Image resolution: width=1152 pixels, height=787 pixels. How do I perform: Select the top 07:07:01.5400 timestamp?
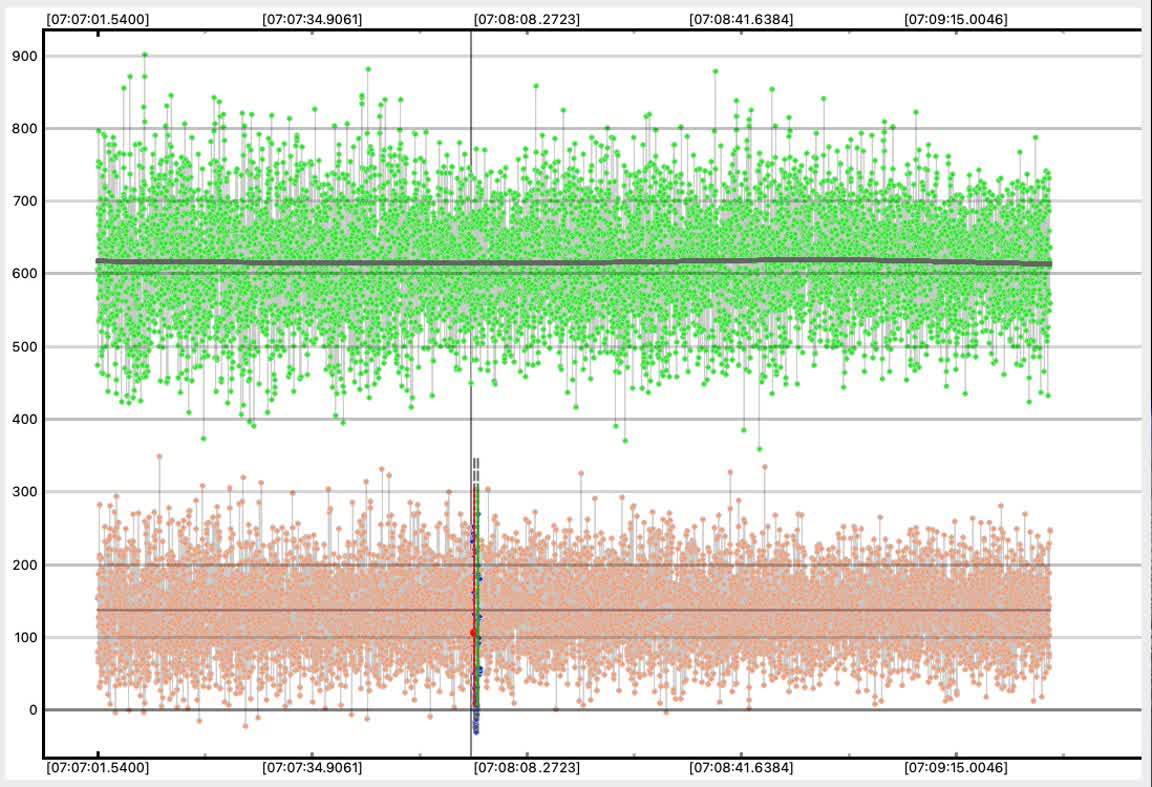point(98,18)
